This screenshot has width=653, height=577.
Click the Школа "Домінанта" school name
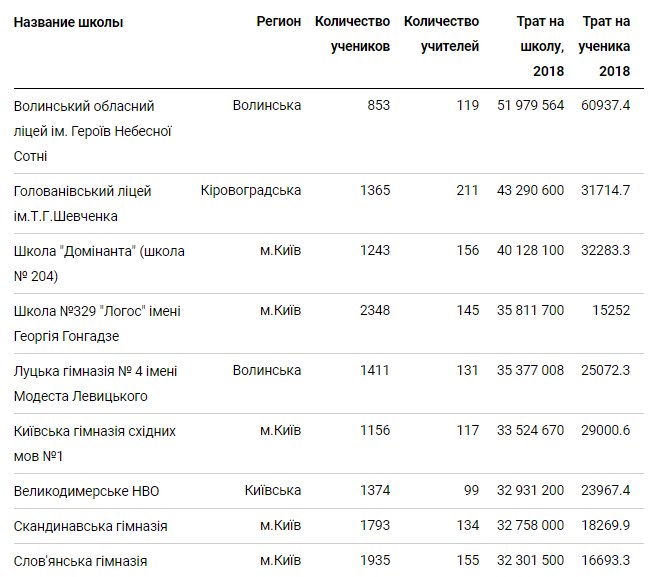[x=99, y=263]
